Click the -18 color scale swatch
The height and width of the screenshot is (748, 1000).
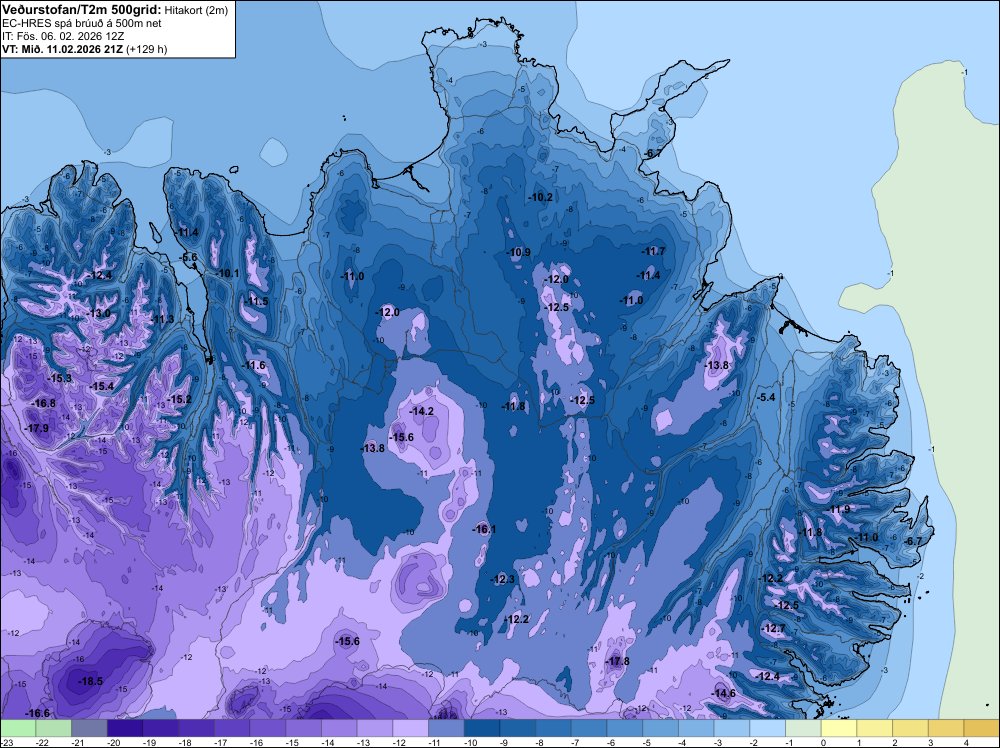(196, 728)
